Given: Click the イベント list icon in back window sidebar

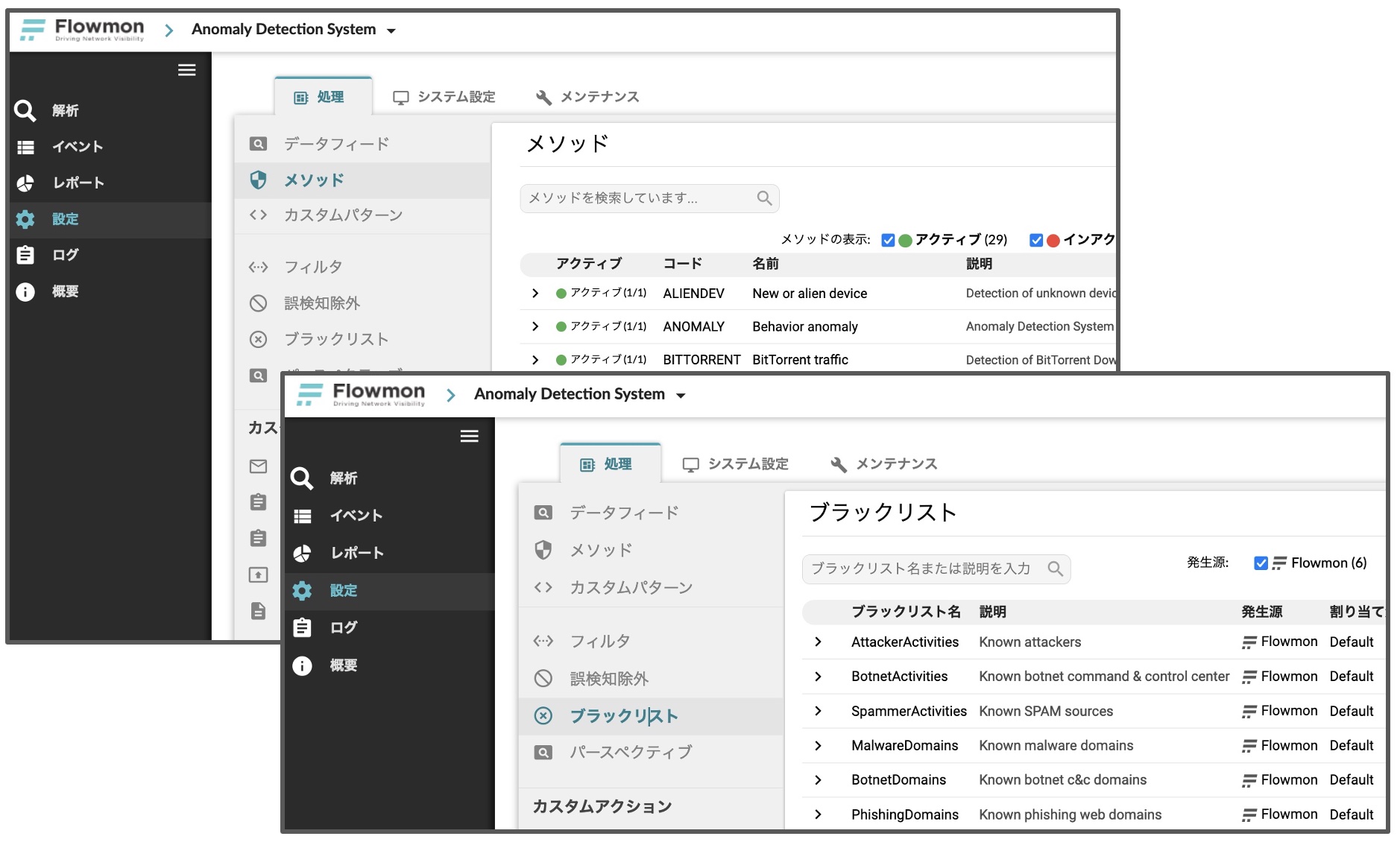Looking at the screenshot, I should 25,147.
